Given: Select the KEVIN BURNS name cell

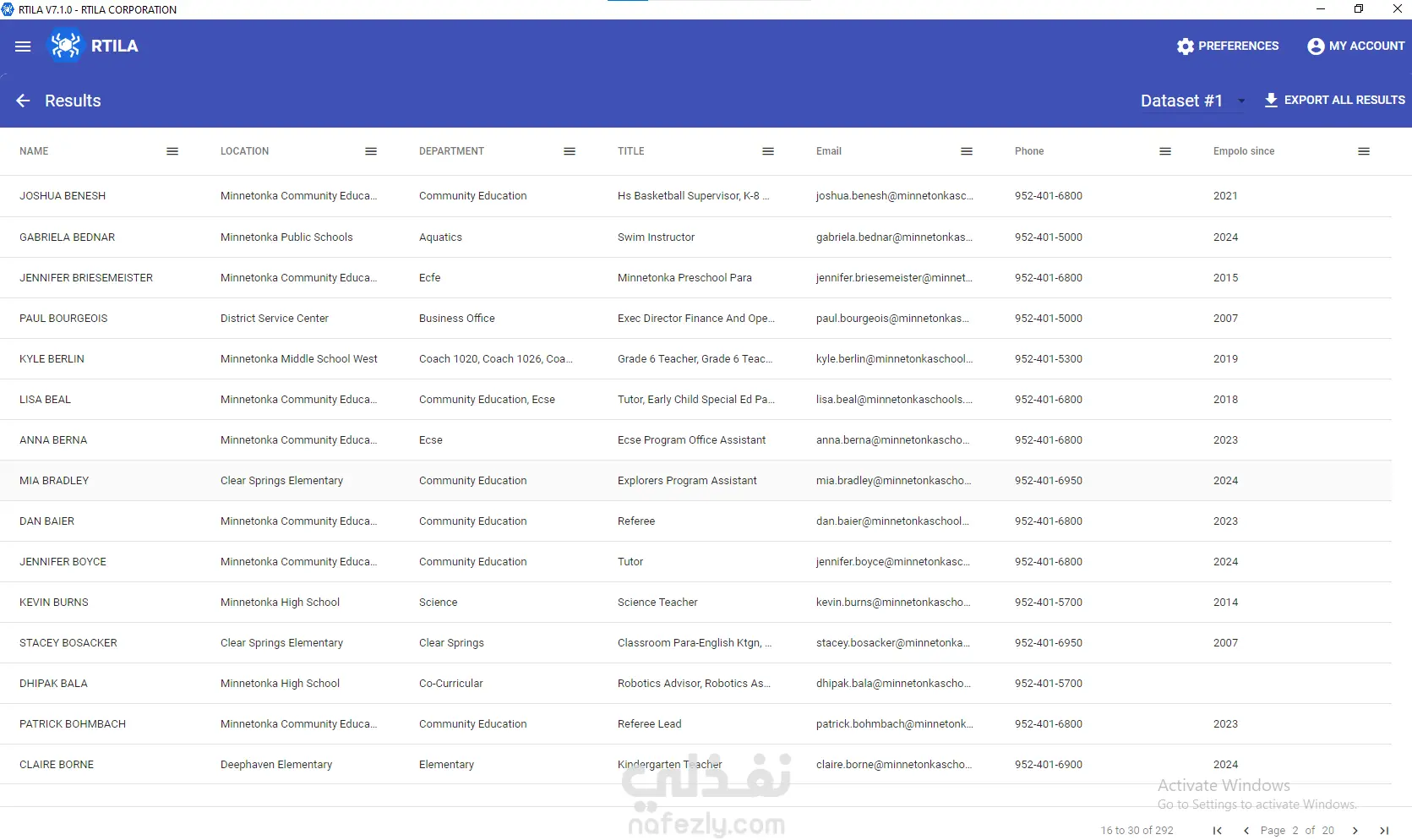Looking at the screenshot, I should point(54,603).
